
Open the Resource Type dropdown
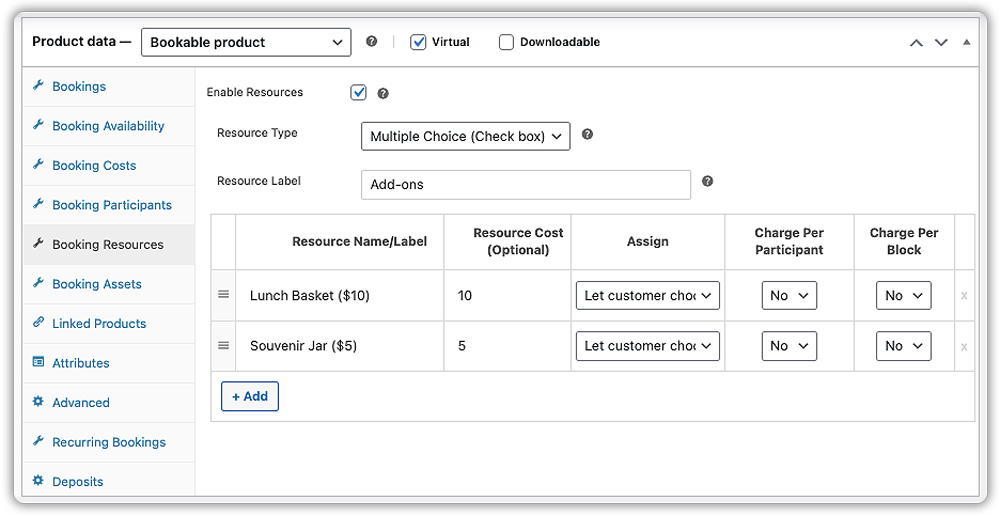click(465, 136)
